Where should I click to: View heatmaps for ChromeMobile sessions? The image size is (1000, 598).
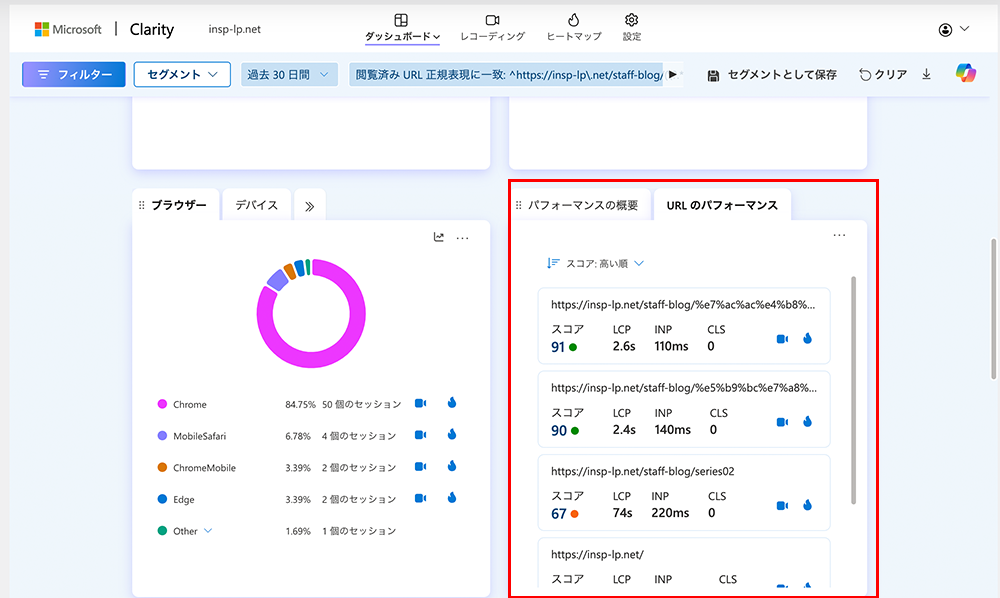452,466
